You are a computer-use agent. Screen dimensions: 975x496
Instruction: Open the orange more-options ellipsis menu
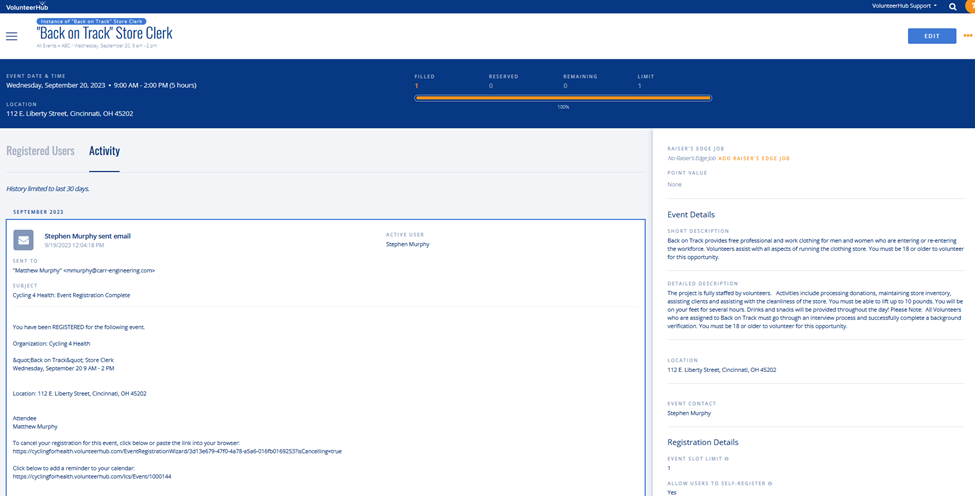[x=968, y=36]
